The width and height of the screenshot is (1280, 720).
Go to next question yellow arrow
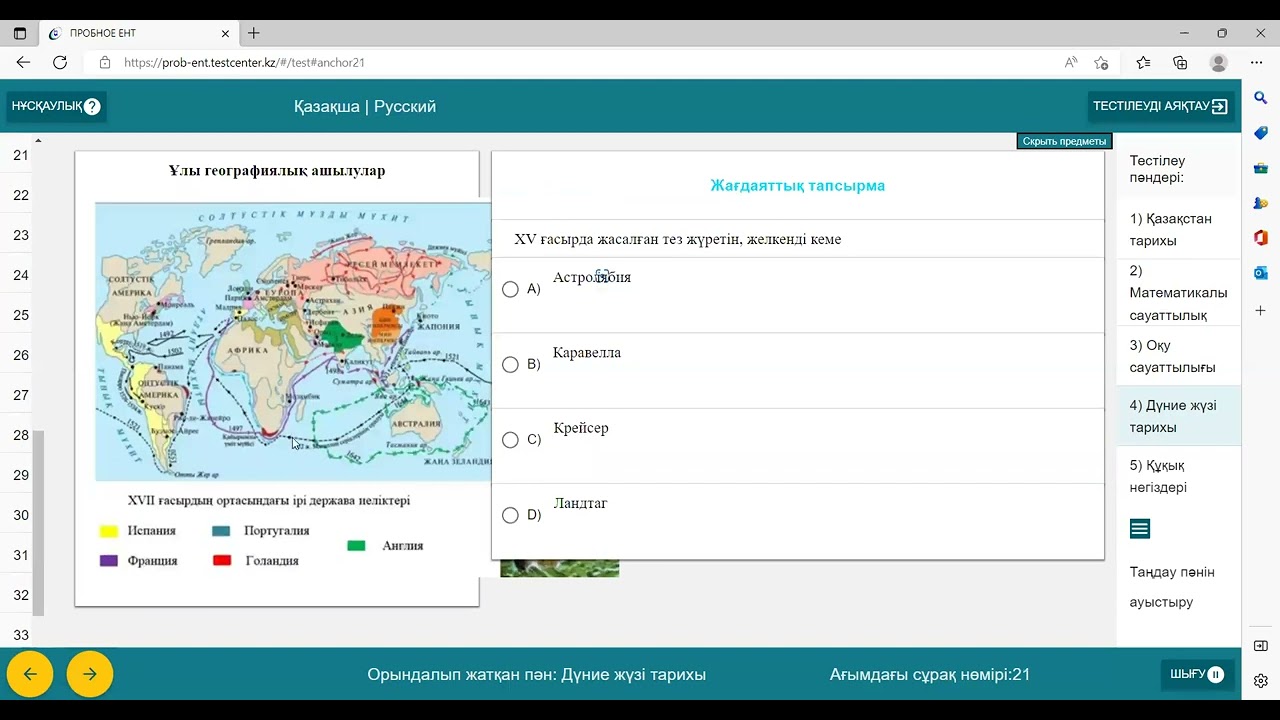point(90,674)
